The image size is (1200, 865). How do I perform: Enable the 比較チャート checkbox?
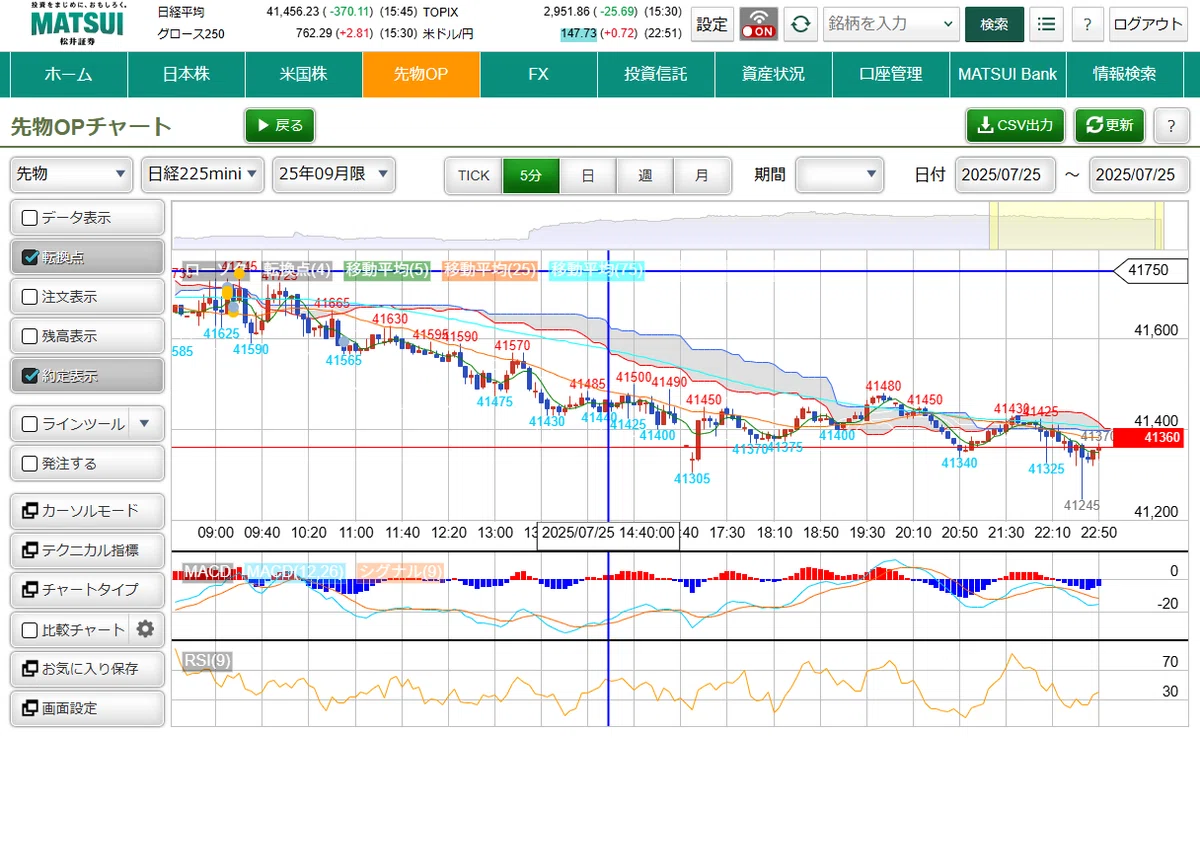point(30,630)
